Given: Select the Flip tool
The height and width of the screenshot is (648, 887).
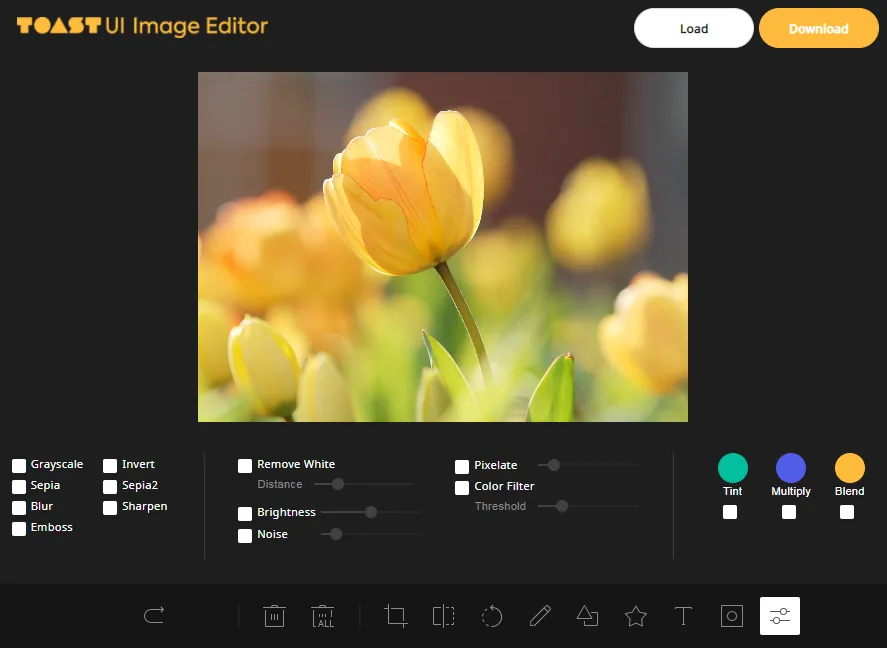Looking at the screenshot, I should [x=444, y=616].
